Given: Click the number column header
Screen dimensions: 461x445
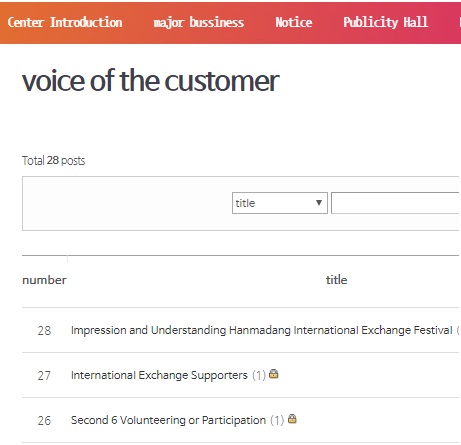Looking at the screenshot, I should [x=44, y=280].
